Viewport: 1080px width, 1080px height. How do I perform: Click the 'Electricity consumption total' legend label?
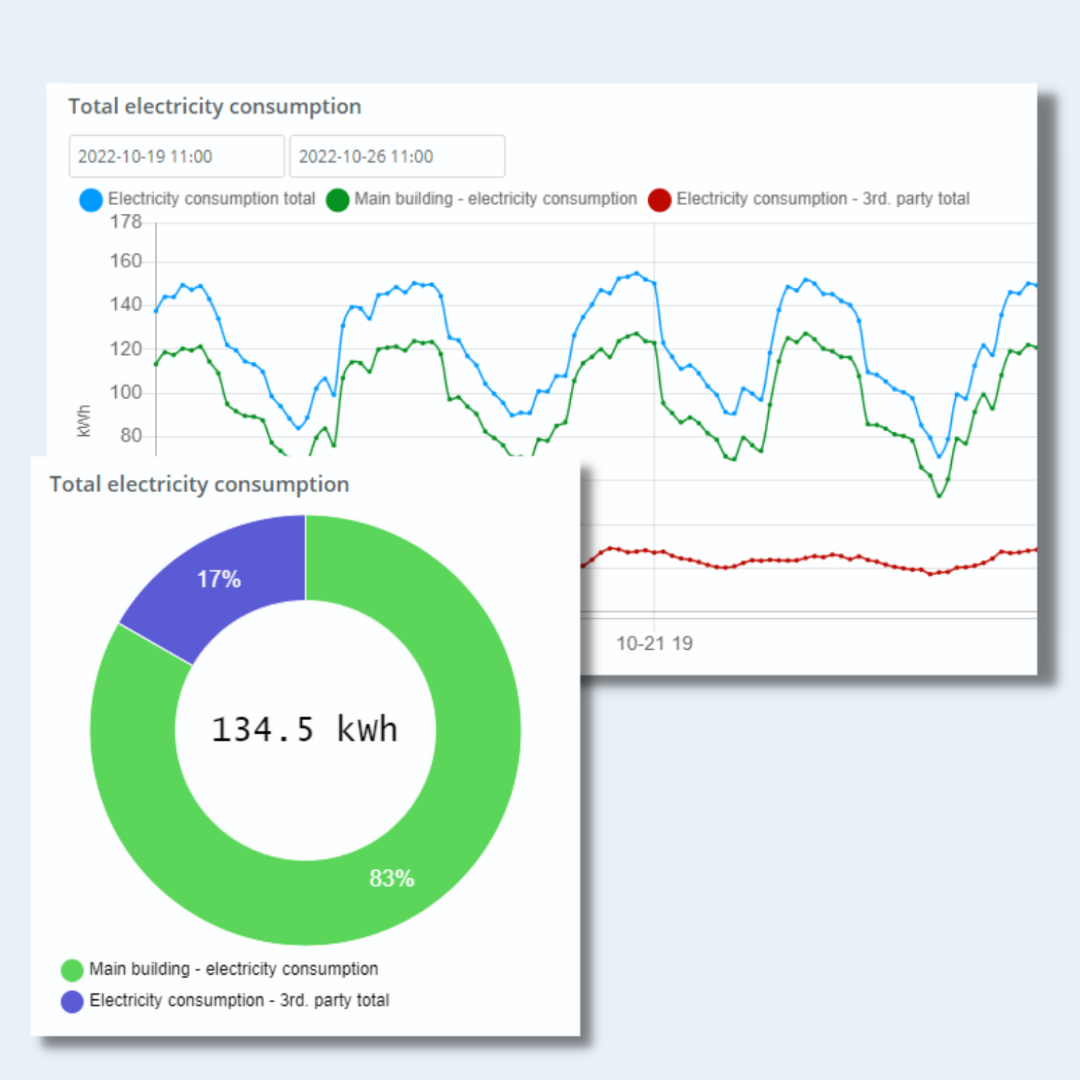point(211,199)
